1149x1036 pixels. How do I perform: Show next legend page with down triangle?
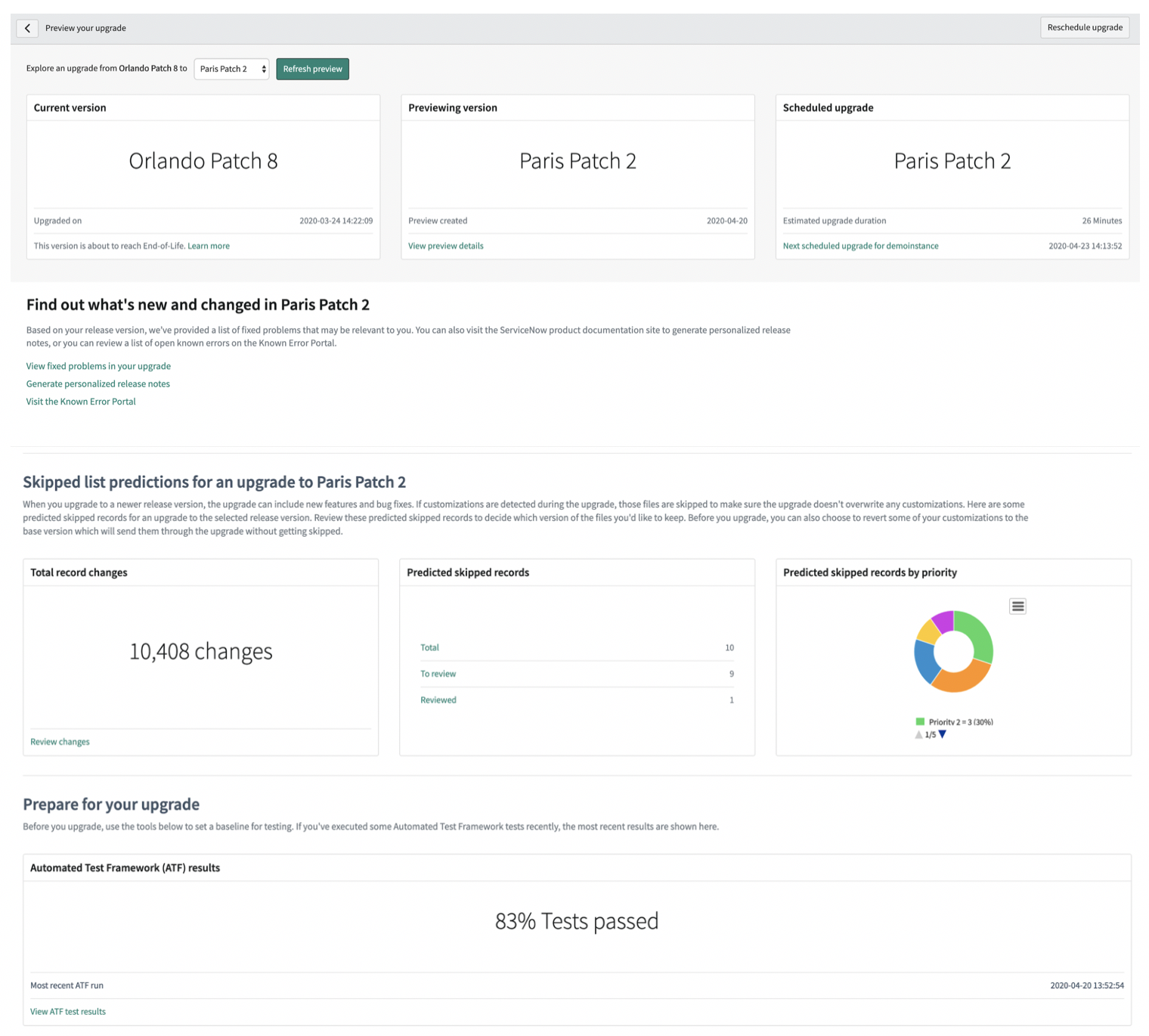click(943, 734)
